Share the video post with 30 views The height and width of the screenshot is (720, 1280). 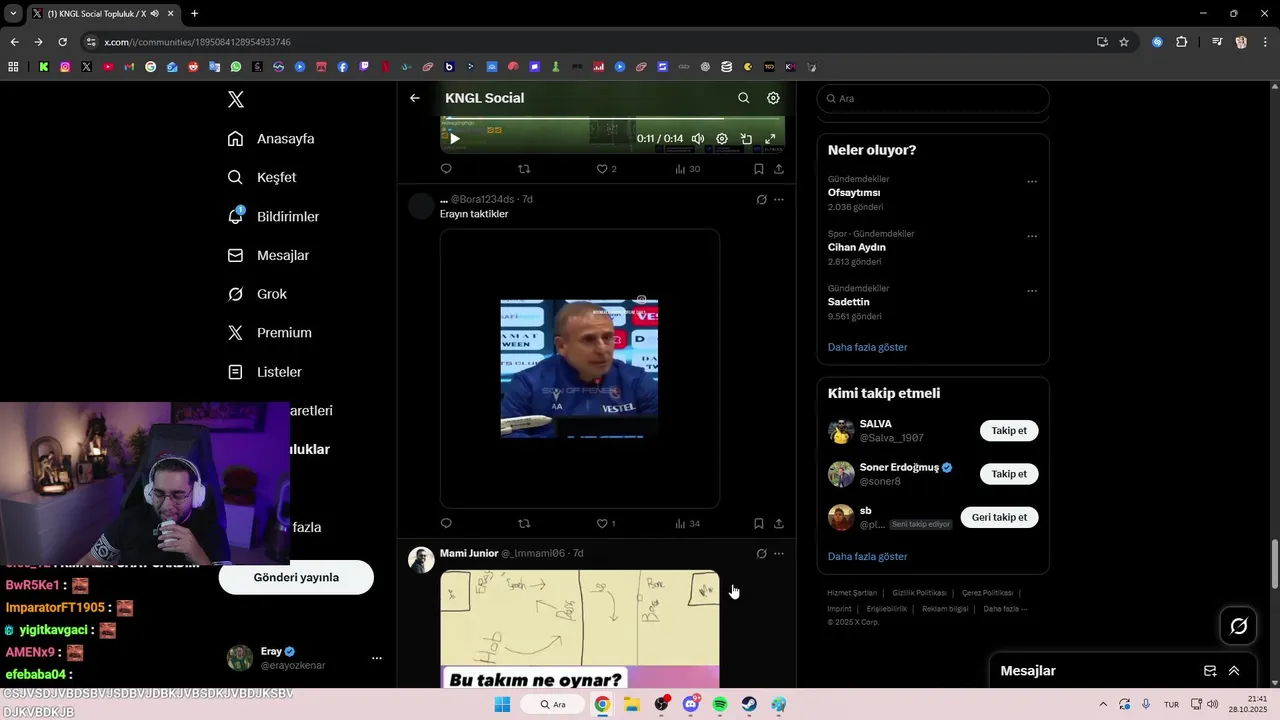(779, 169)
